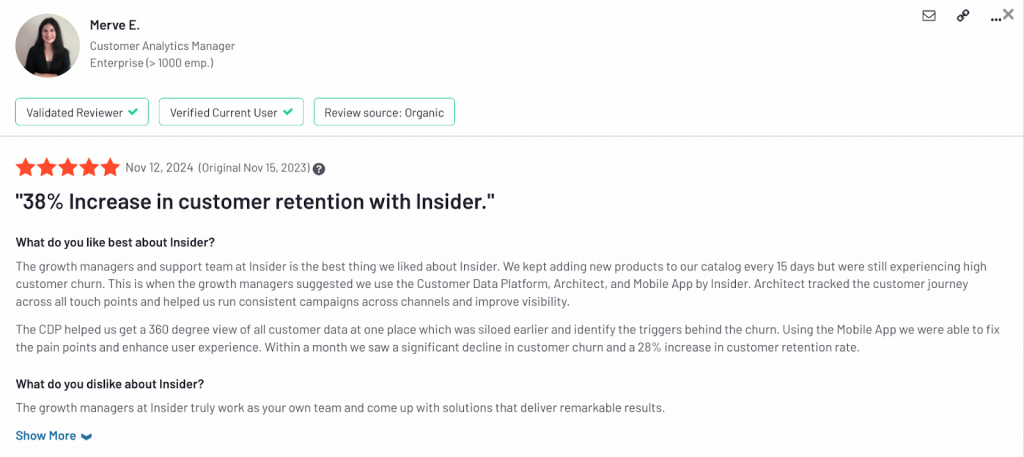Expand the review with Show More

coord(46,436)
